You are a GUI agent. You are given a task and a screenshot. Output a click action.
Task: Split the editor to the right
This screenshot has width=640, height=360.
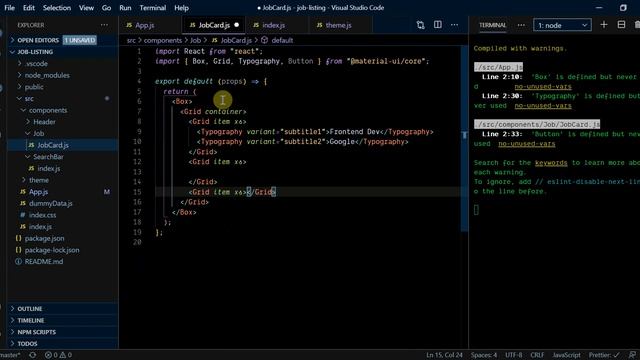(x=438, y=25)
